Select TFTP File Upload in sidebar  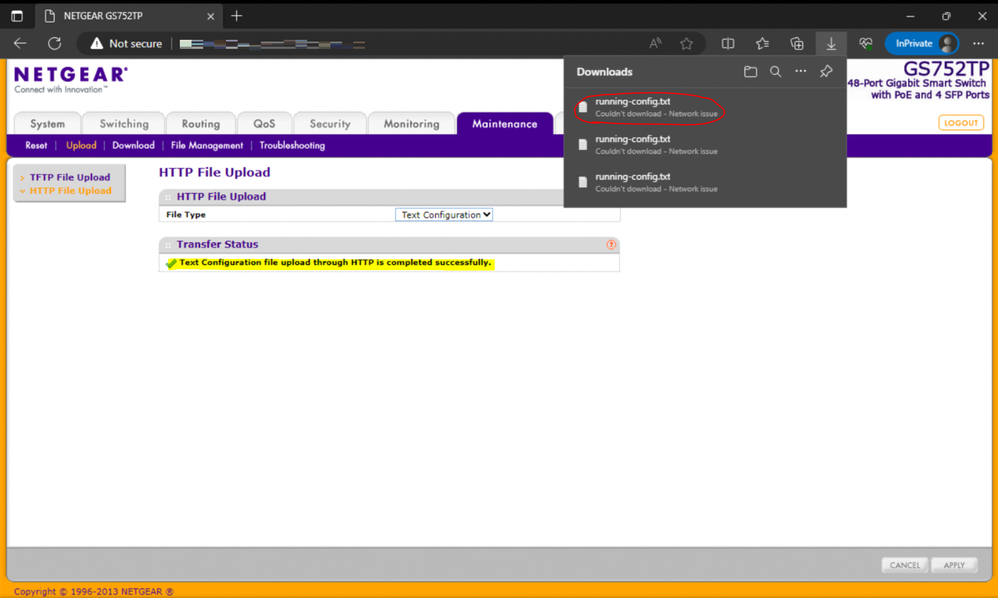coord(70,177)
